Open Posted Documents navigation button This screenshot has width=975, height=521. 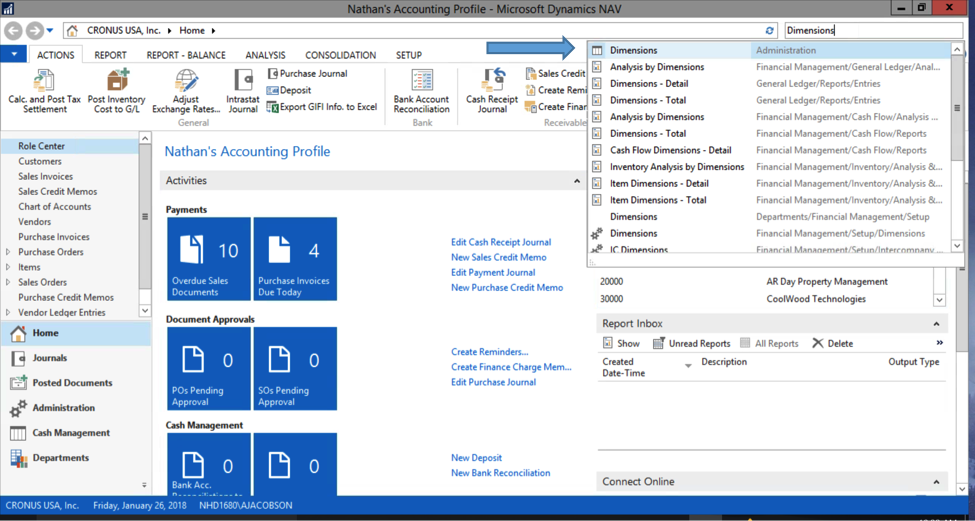point(75,383)
